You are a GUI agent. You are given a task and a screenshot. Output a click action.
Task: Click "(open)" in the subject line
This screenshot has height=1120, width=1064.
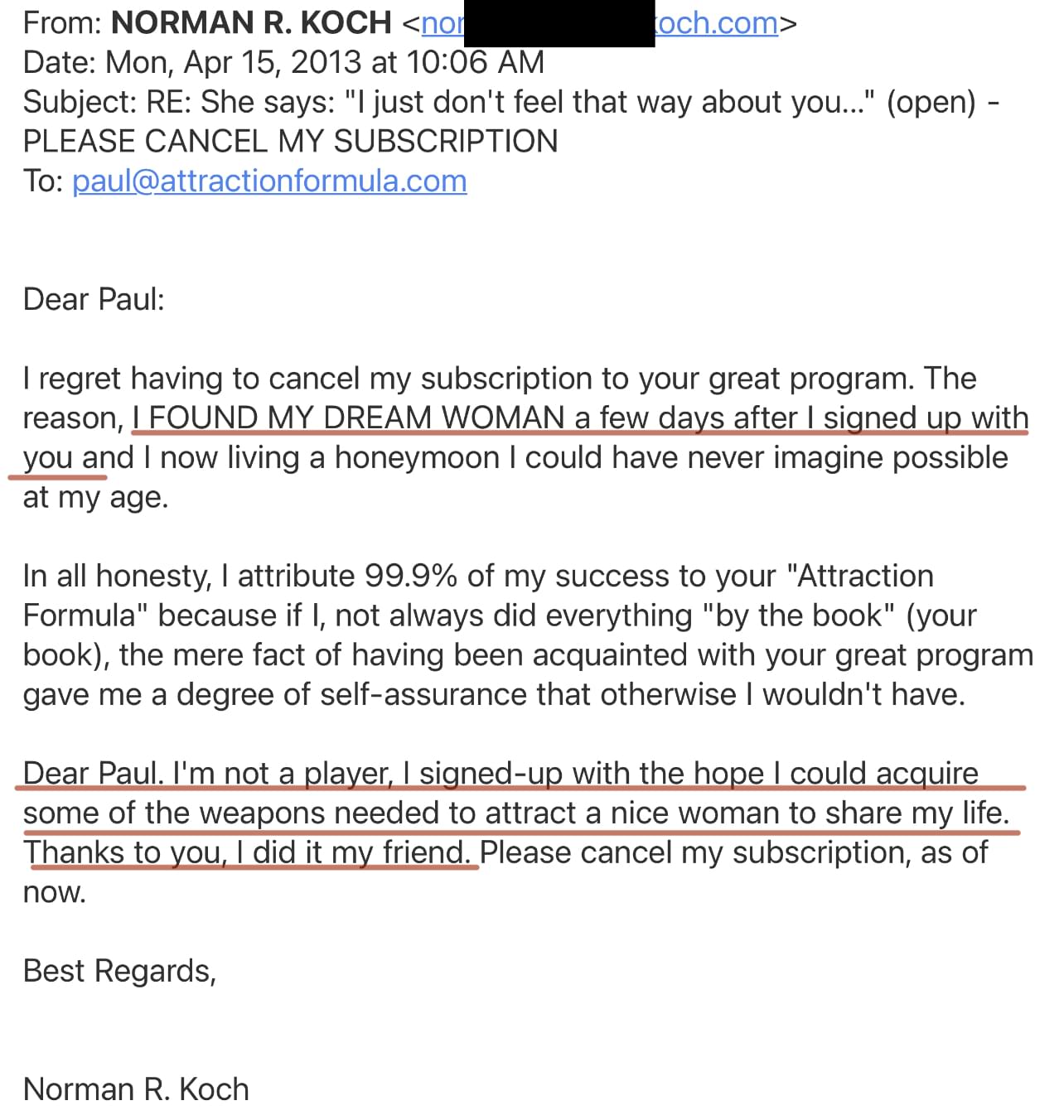[x=931, y=102]
